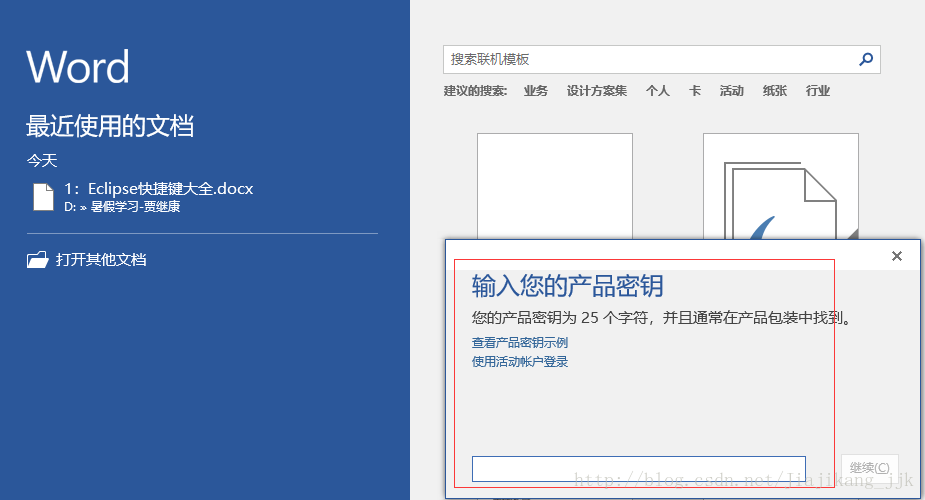
Task: Select the suggested search term 活动
Action: (x=732, y=91)
